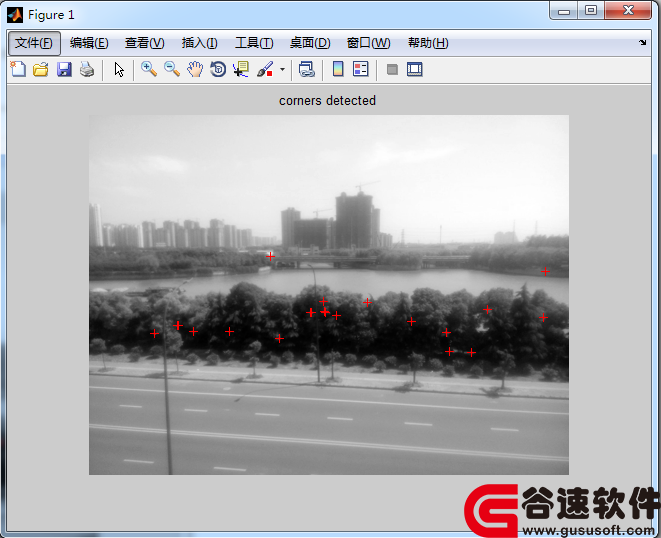Minimize the Figure 1 window

pyautogui.click(x=564, y=11)
